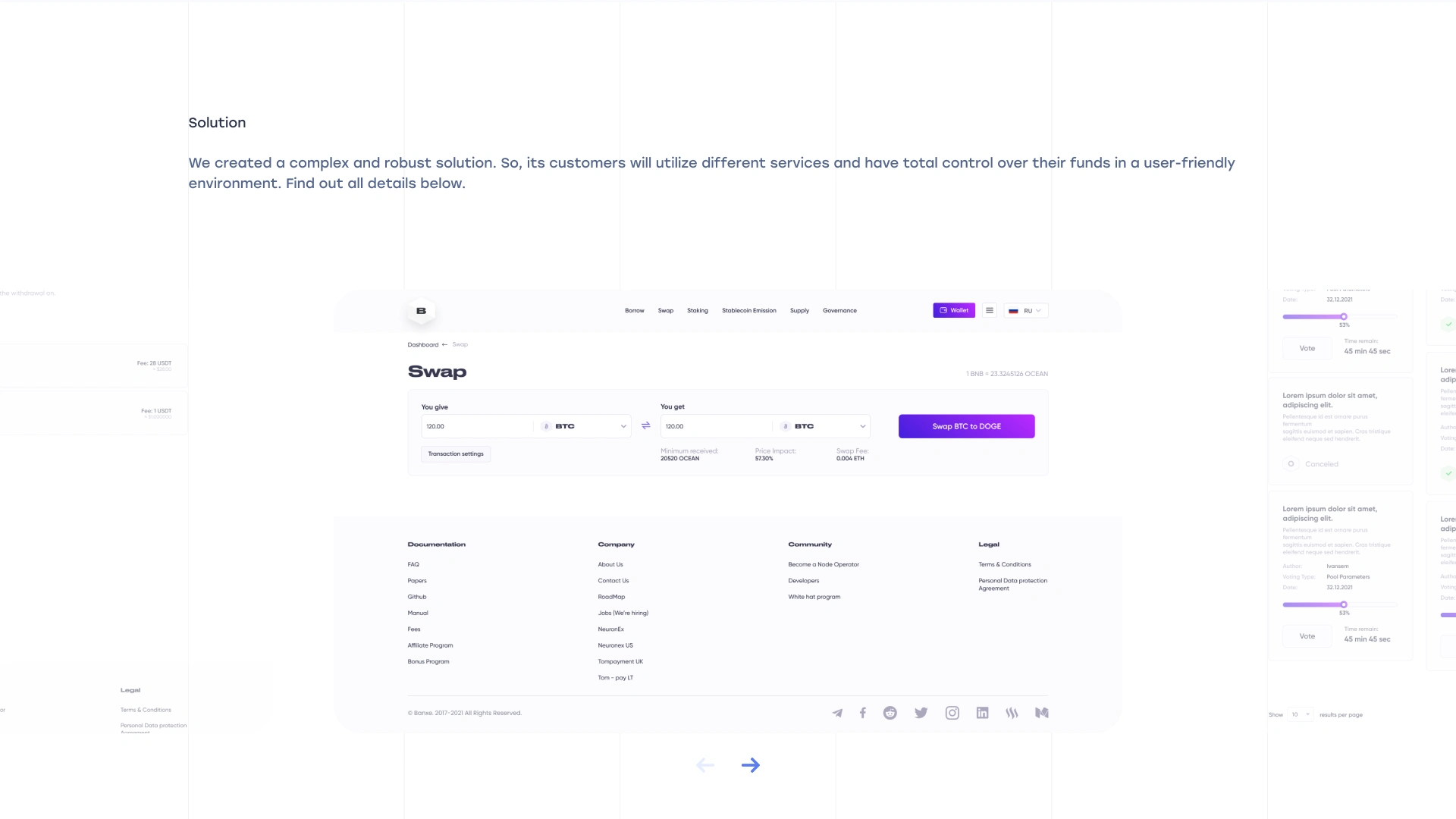Click the Telegram icon in footer

(x=837, y=713)
